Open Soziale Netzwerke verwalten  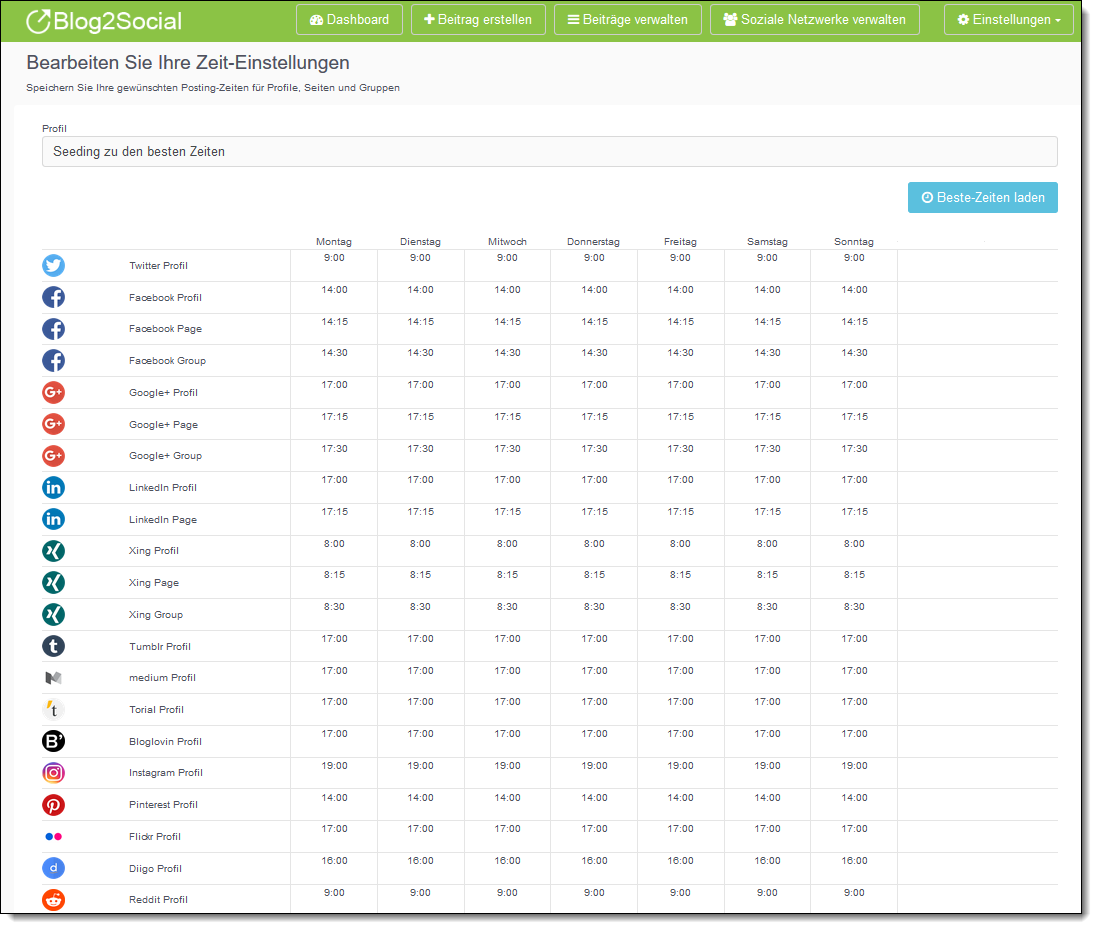[814, 20]
